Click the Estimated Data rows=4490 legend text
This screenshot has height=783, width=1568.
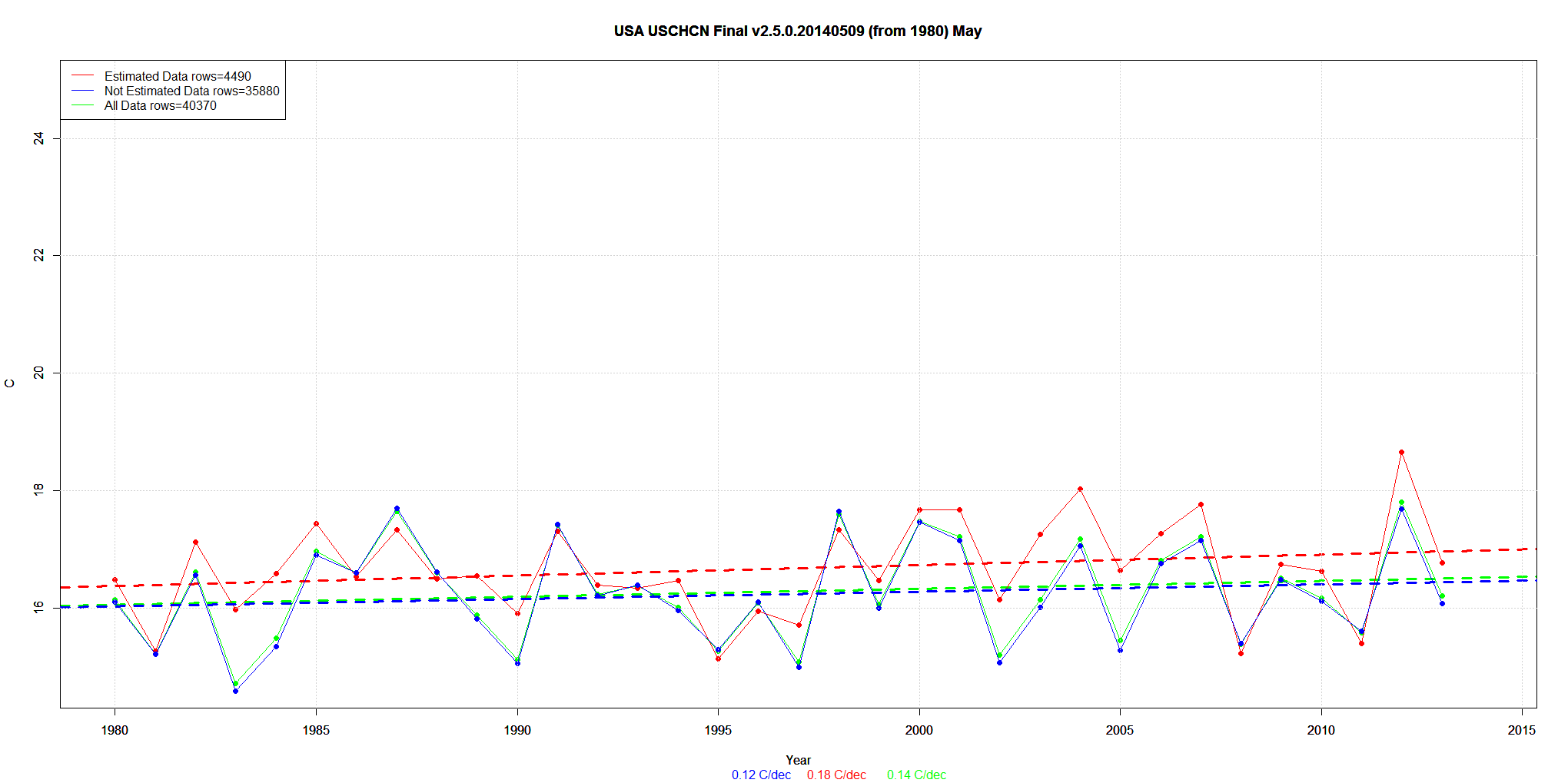[x=178, y=76]
